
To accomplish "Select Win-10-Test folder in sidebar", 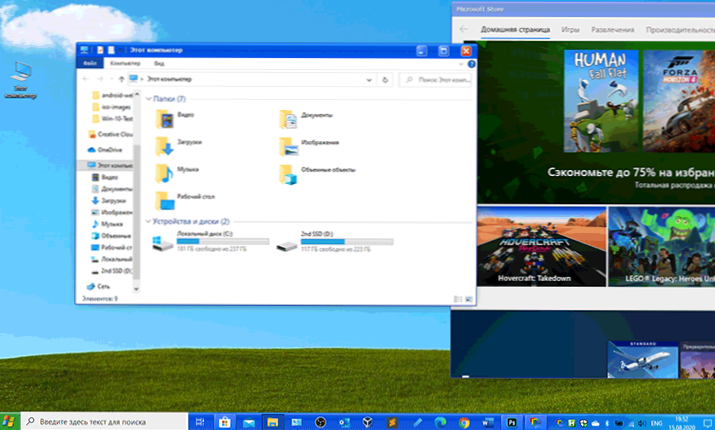I will tap(113, 119).
